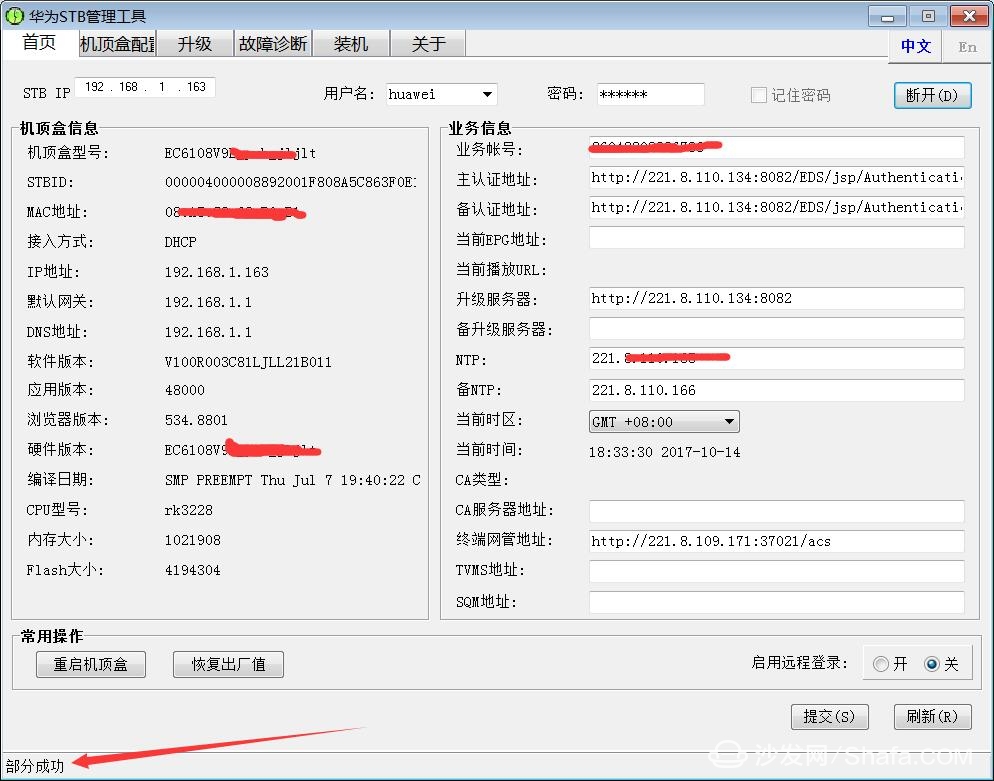Image resolution: width=994 pixels, height=781 pixels.
Task: Click the 恢复出厂值 button
Action: pyautogui.click(x=228, y=664)
